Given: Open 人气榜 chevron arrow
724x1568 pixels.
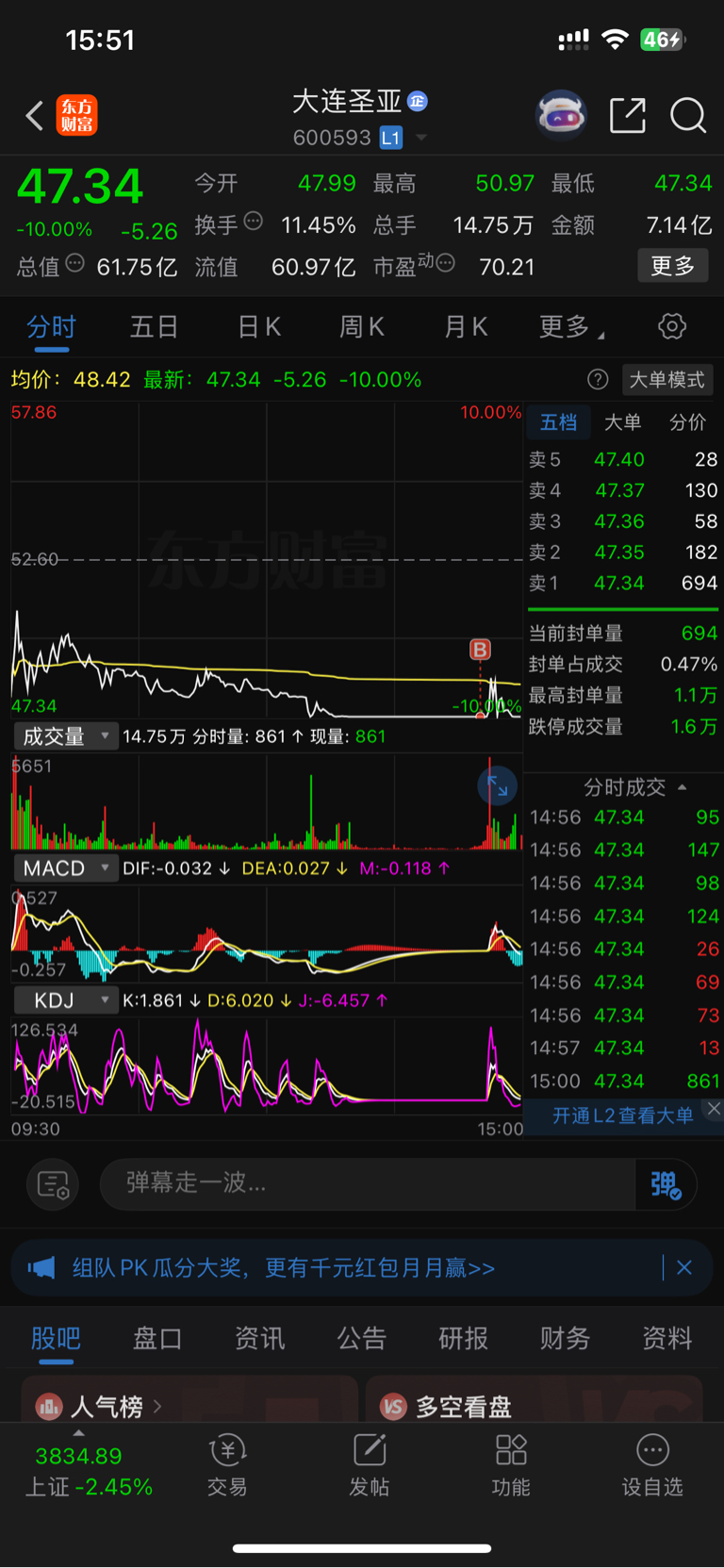Looking at the screenshot, I should pyautogui.click(x=157, y=1407).
